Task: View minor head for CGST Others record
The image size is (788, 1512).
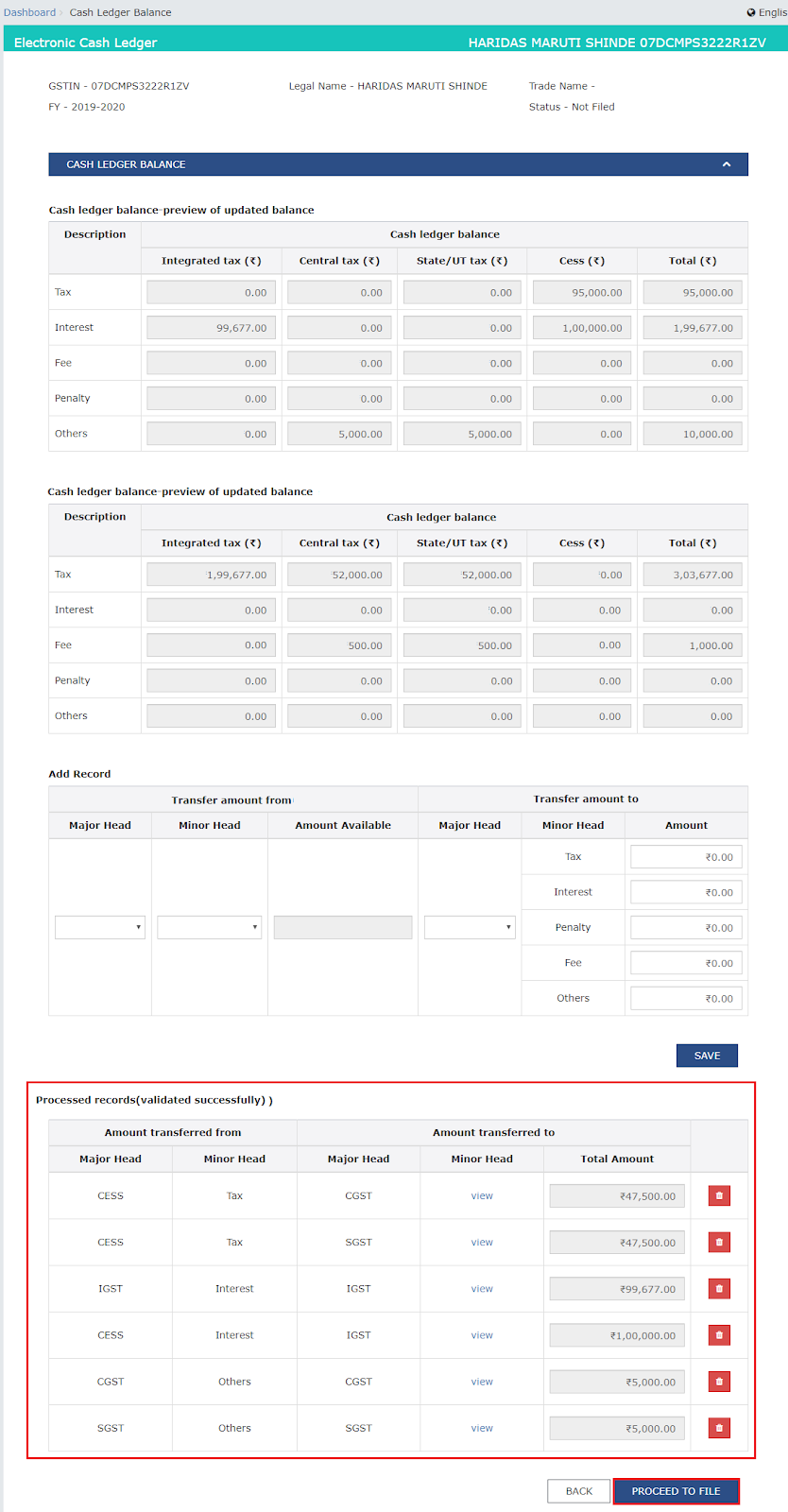Action: 482,1382
